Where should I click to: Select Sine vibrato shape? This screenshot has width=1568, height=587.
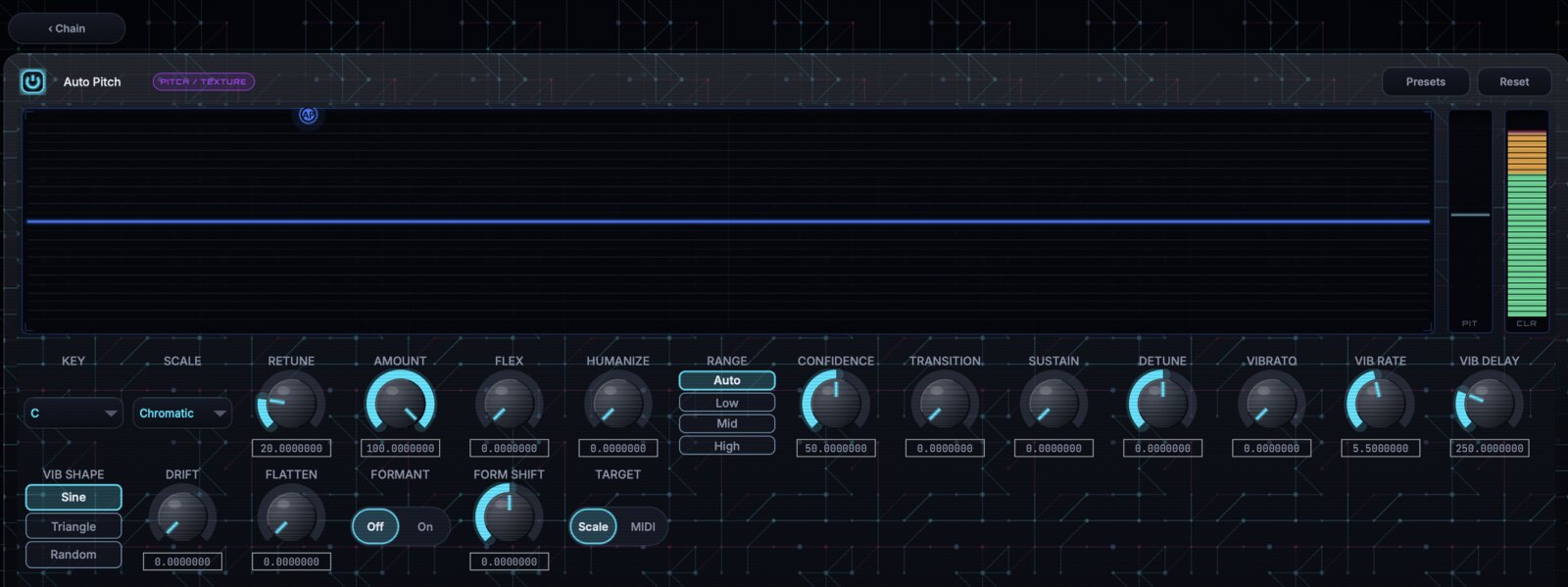[73, 497]
